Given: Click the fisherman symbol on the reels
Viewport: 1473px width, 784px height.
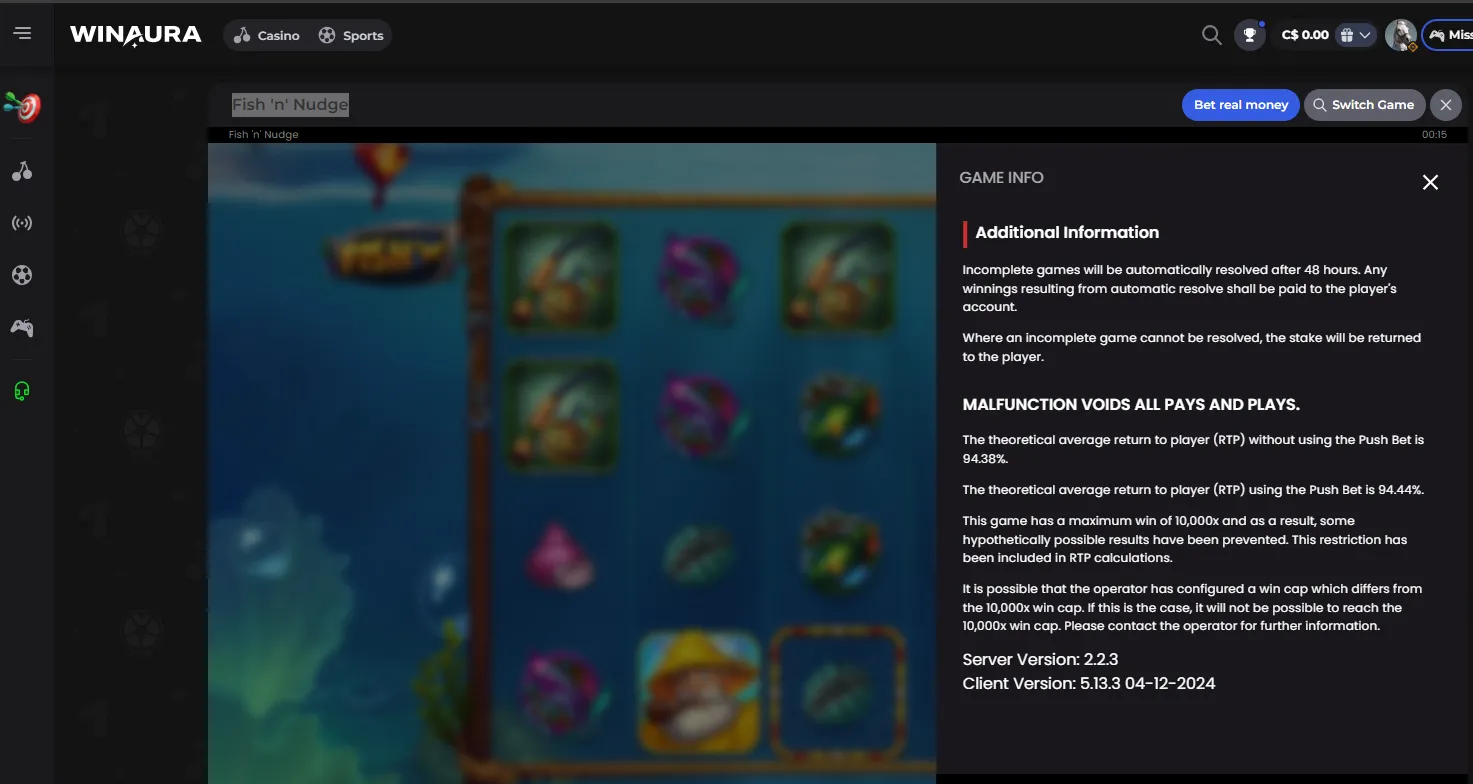Looking at the screenshot, I should pyautogui.click(x=698, y=692).
